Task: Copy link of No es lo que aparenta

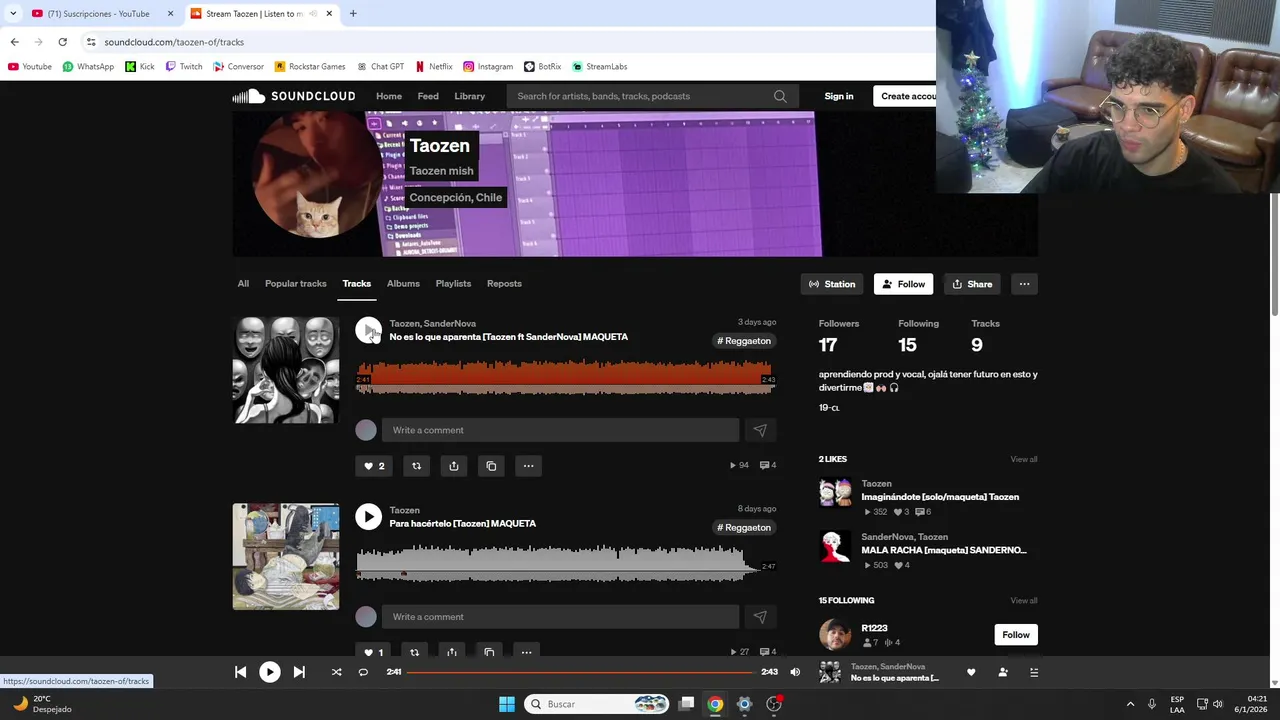Action: coord(491,465)
